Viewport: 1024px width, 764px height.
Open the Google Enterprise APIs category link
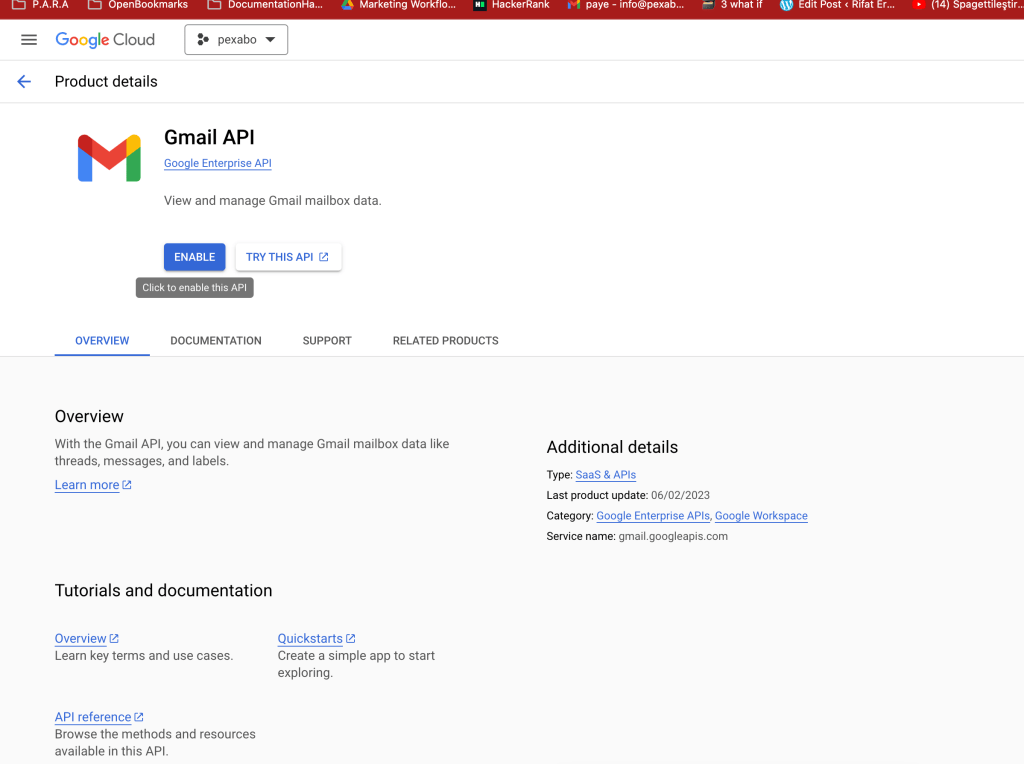click(x=653, y=516)
